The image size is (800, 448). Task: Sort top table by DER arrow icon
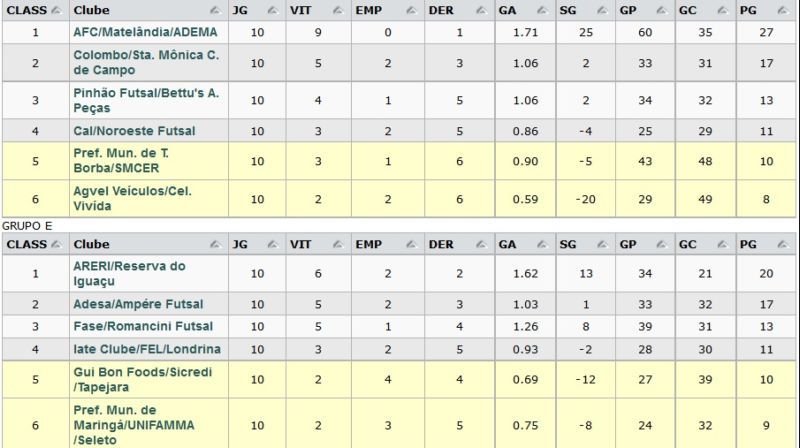pos(481,10)
